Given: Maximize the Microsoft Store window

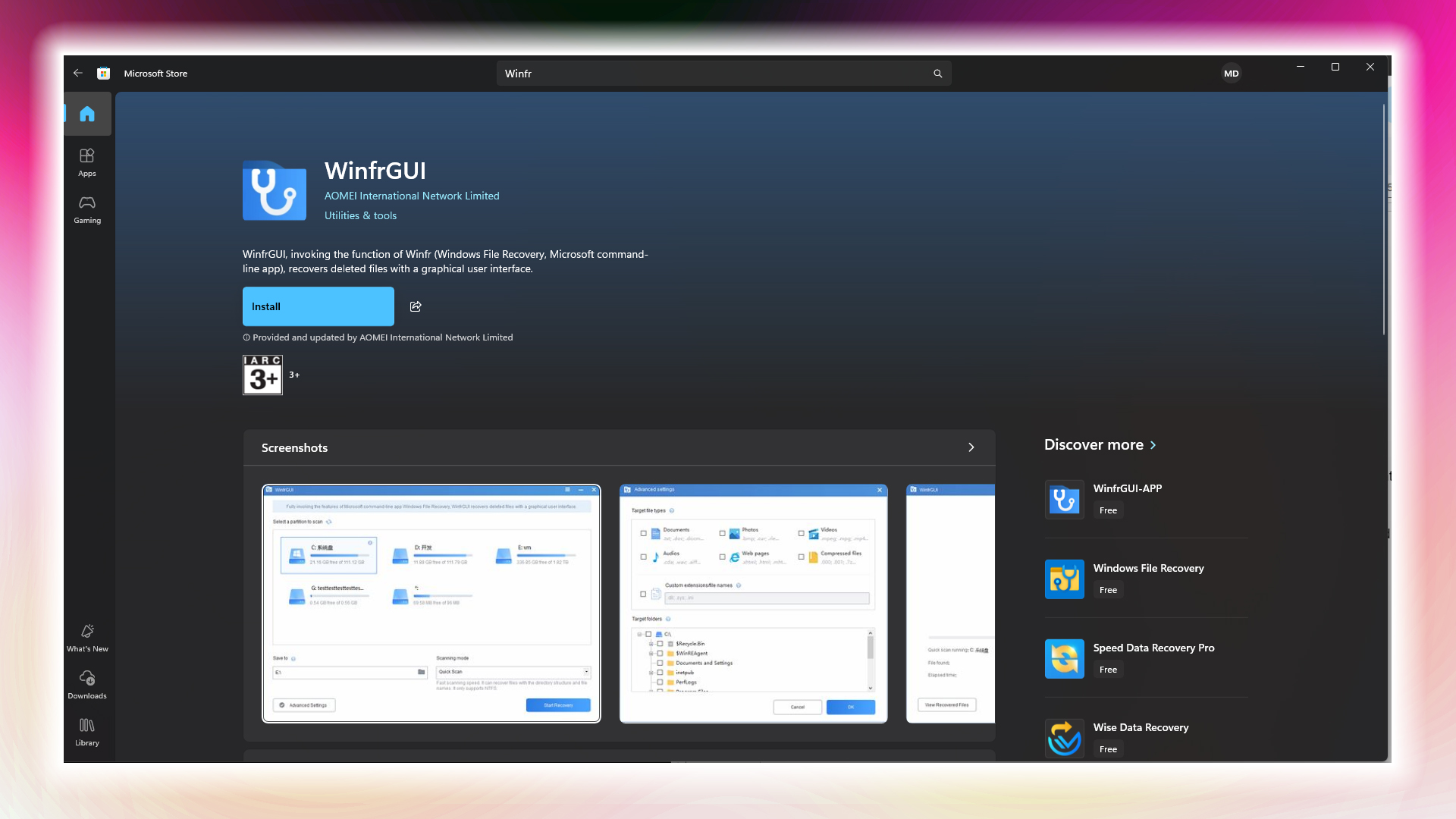Looking at the screenshot, I should pos(1335,67).
